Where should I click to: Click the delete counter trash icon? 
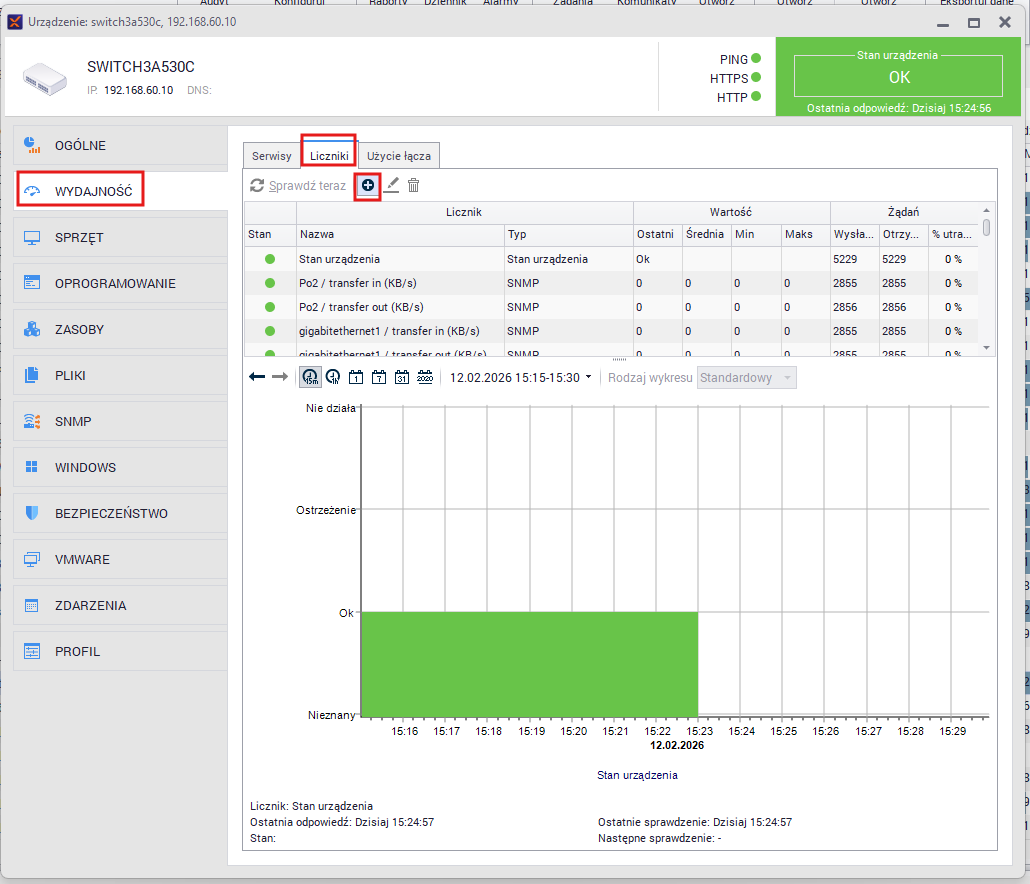(414, 185)
